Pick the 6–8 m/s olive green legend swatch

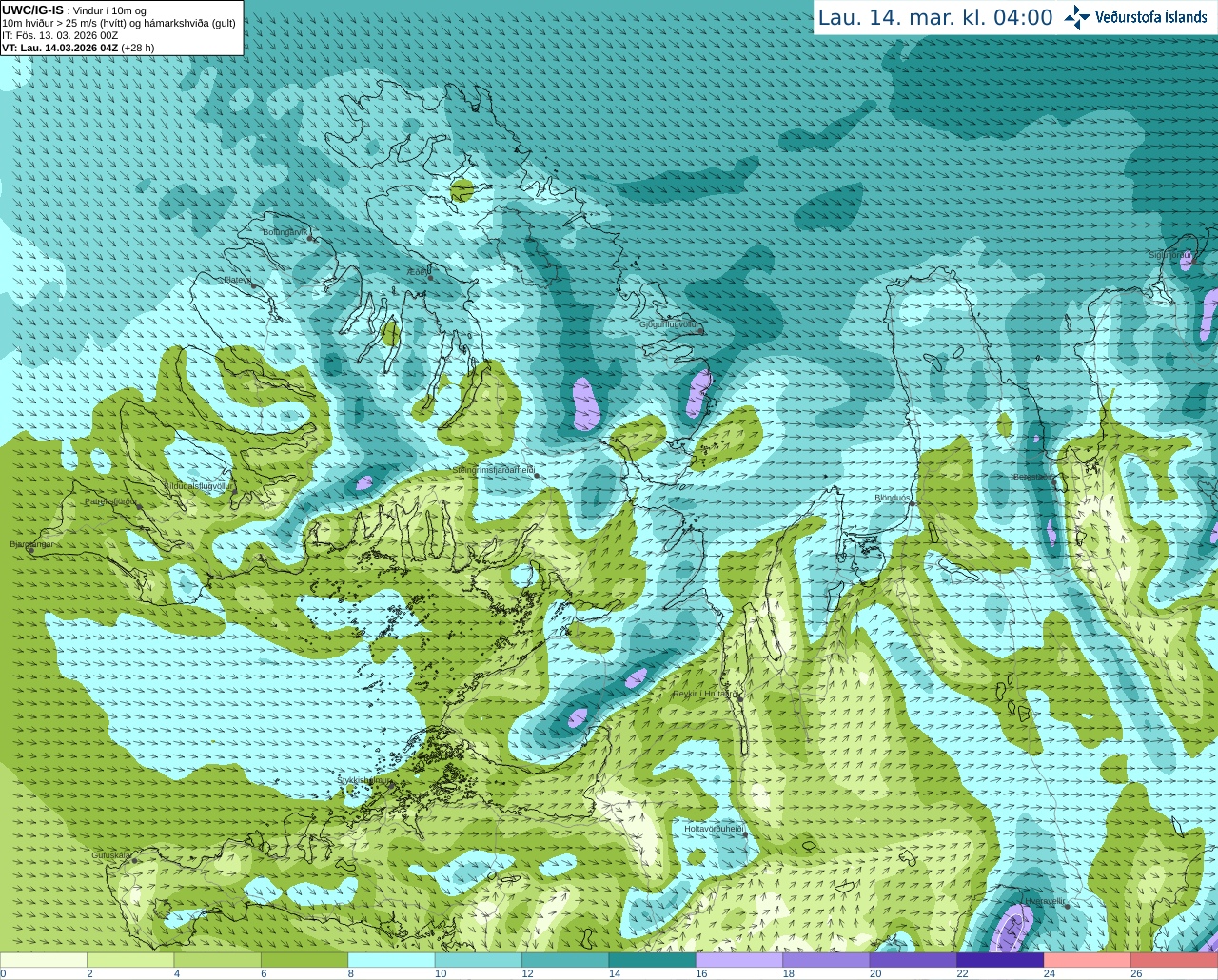[304, 960]
